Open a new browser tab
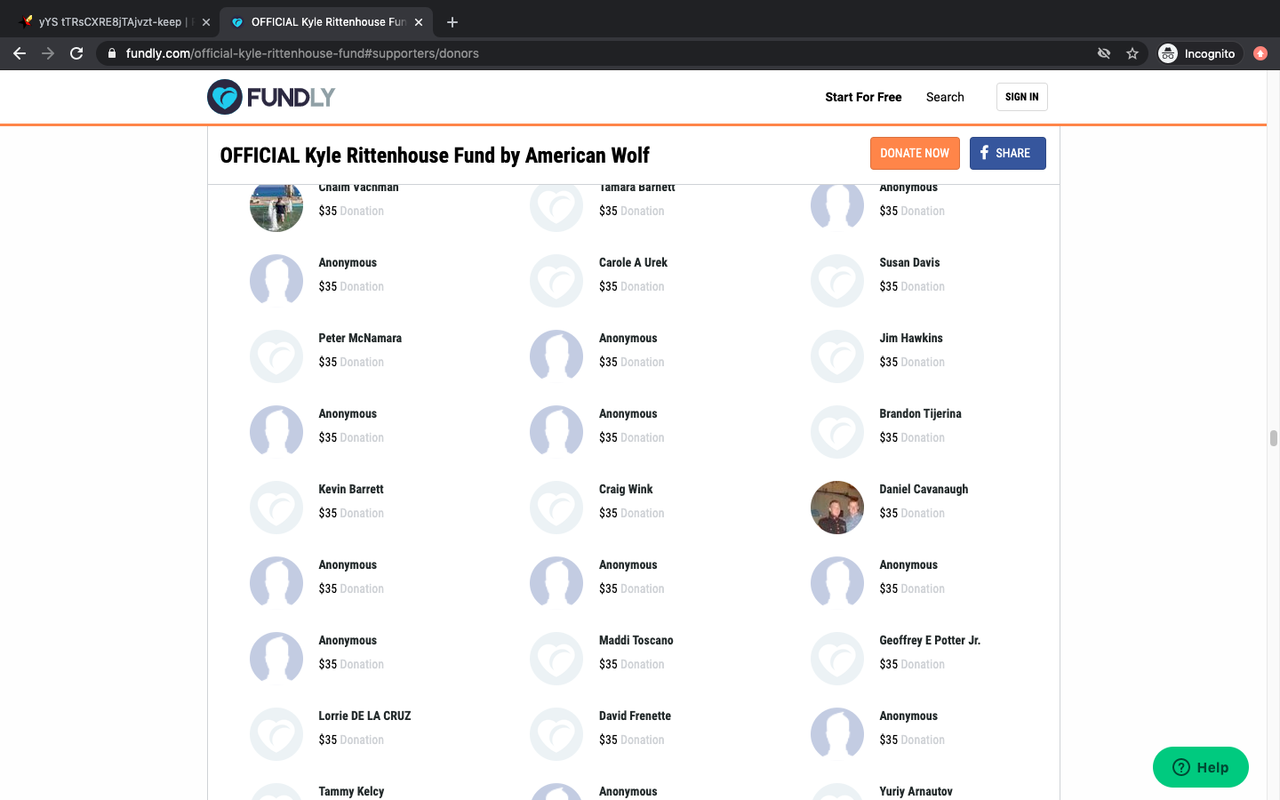 click(452, 22)
